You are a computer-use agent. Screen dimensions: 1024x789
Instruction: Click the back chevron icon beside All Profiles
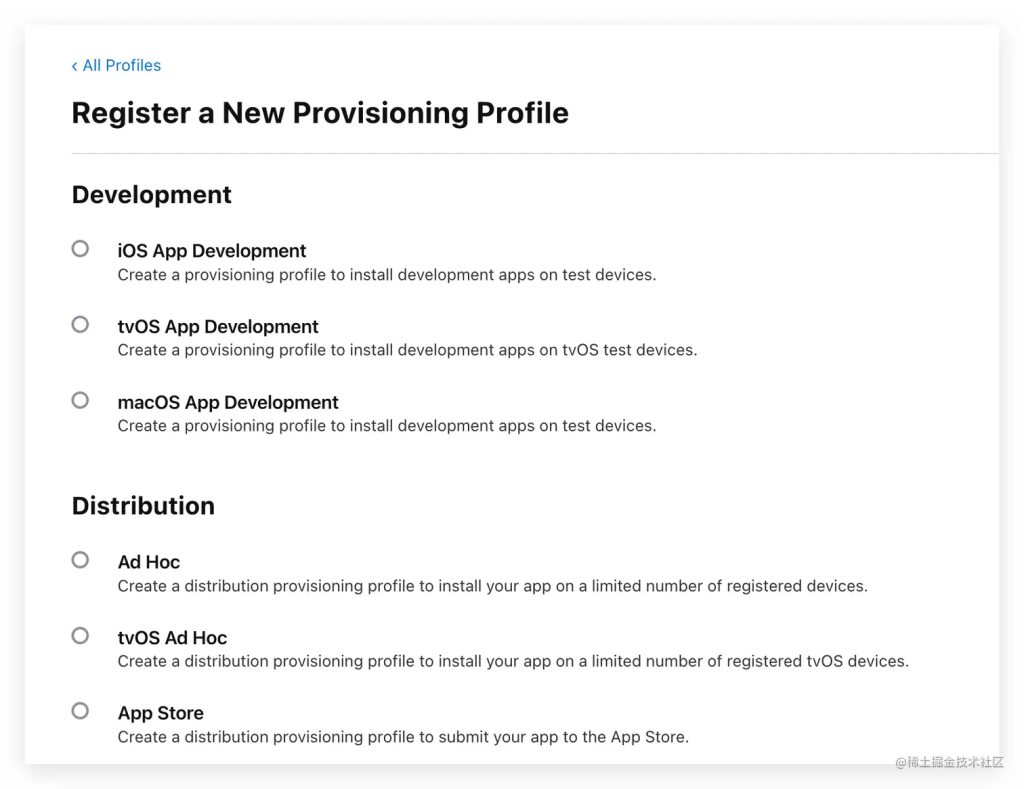(x=74, y=65)
